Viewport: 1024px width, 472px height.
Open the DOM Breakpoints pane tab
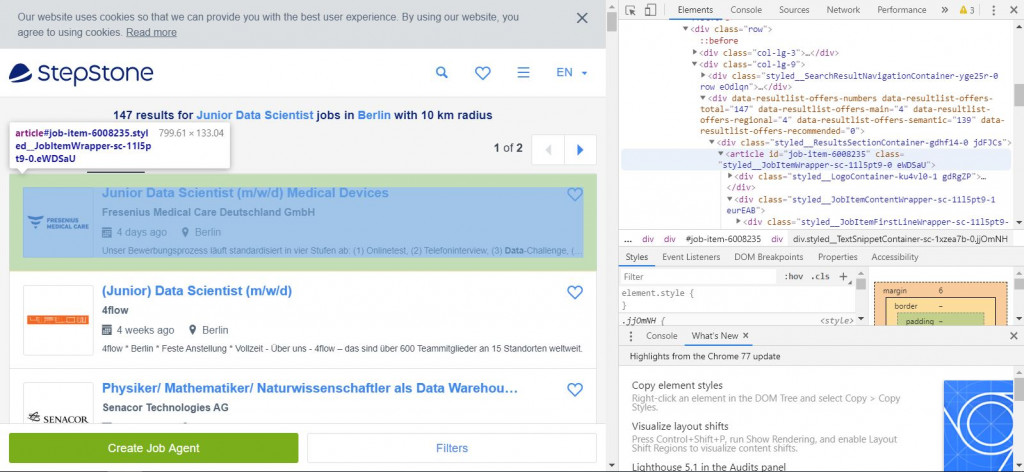769,257
